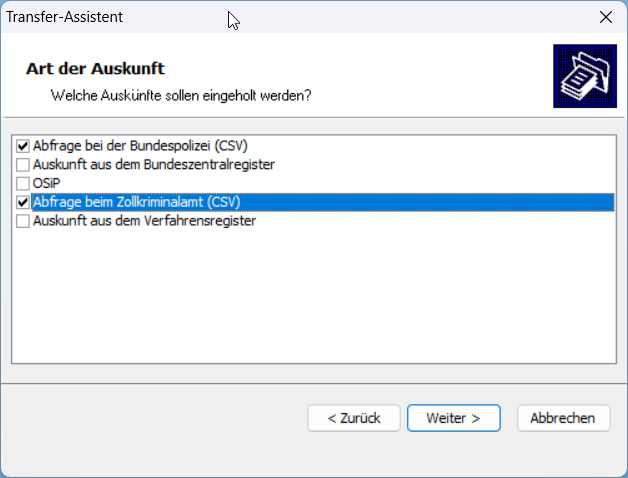Tick the OSiP checkbox

[23, 183]
